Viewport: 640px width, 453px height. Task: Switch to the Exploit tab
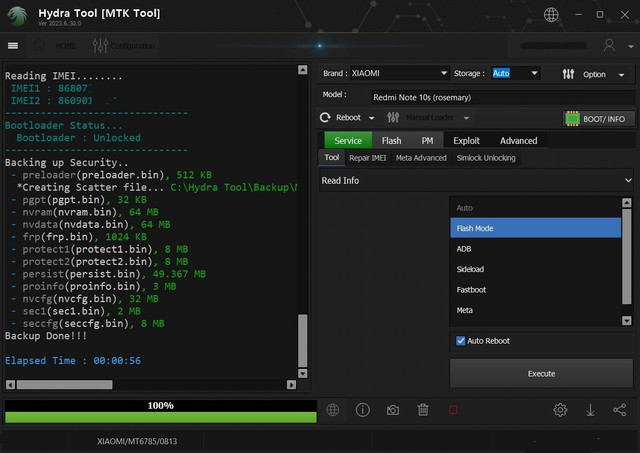click(466, 140)
